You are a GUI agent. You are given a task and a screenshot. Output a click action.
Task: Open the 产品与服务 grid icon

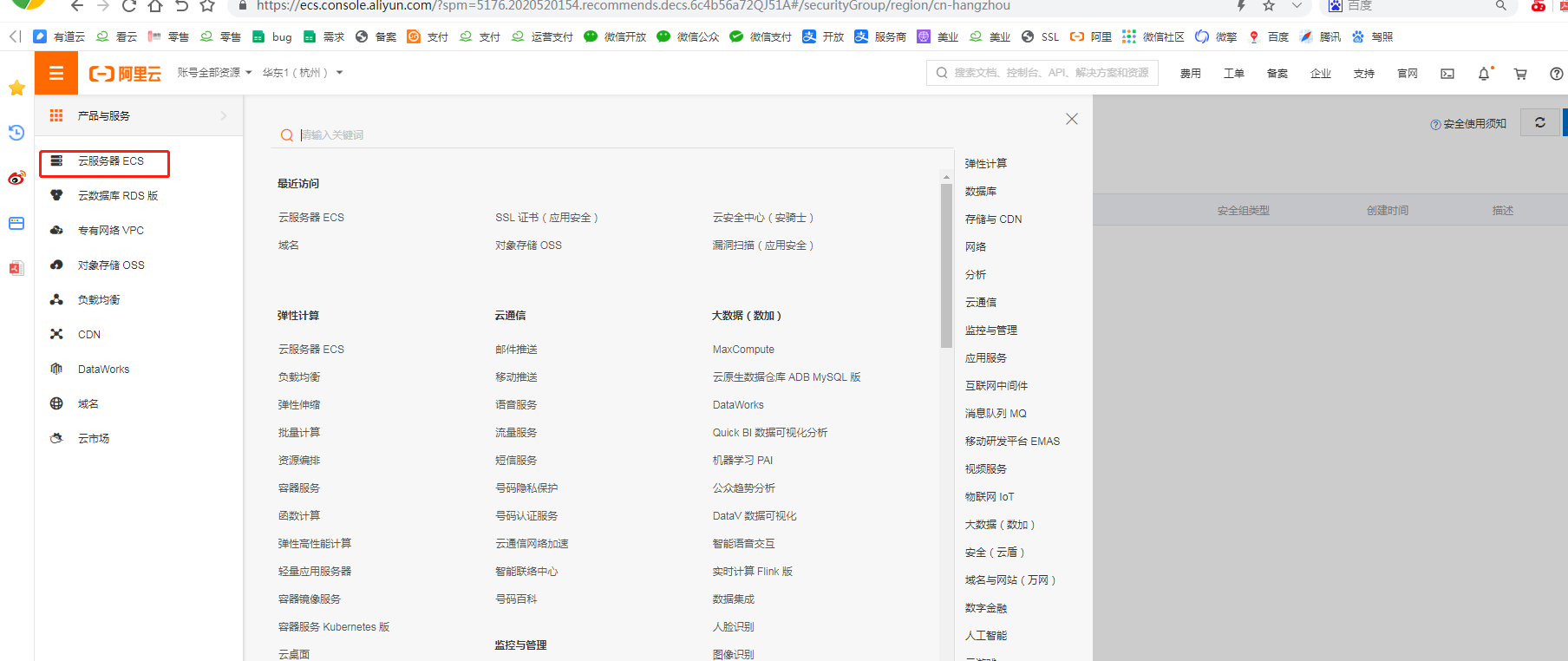pyautogui.click(x=56, y=115)
